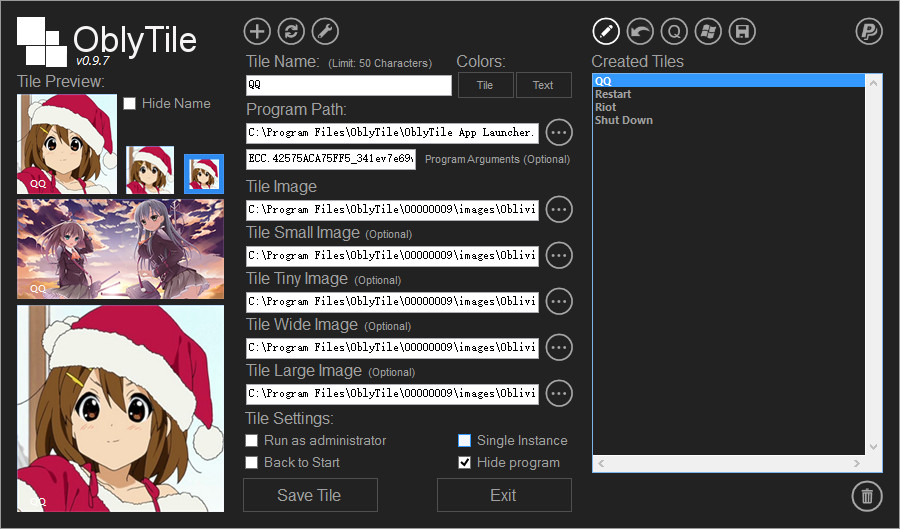This screenshot has width=900, height=529.
Task: Open the PayPal donate icon
Action: (x=869, y=31)
